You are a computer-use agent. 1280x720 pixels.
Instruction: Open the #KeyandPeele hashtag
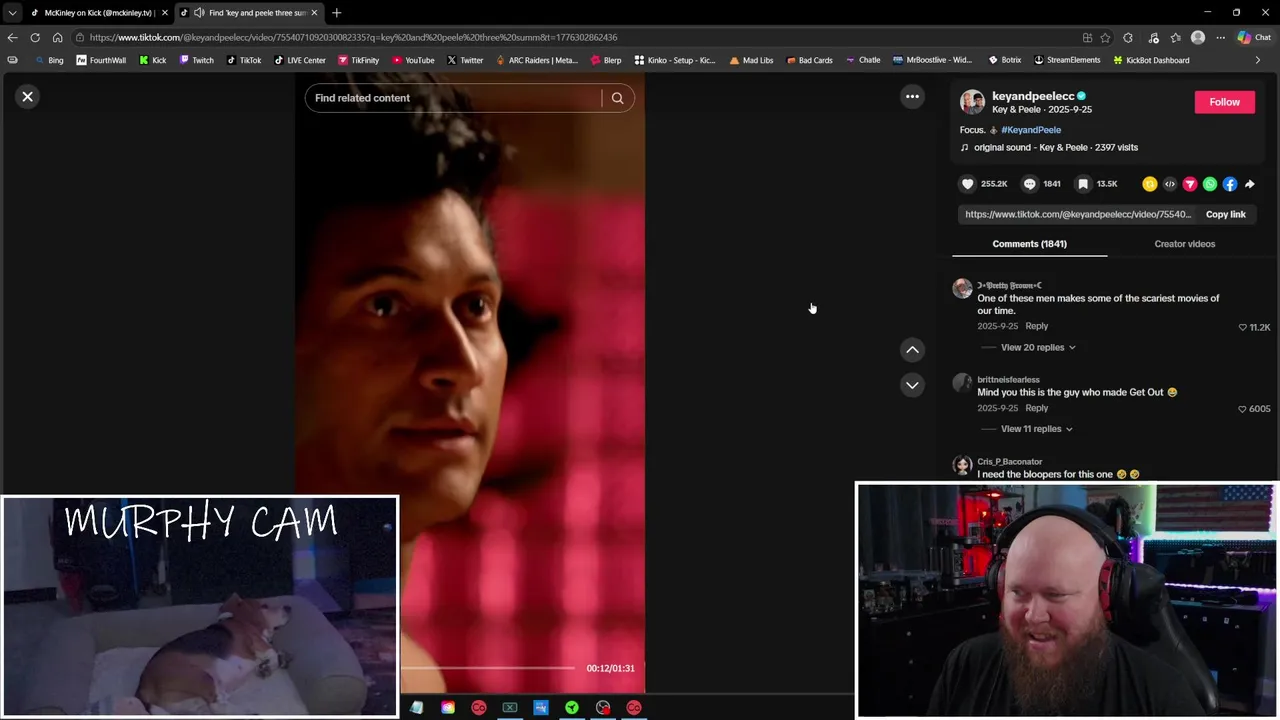point(1031,130)
